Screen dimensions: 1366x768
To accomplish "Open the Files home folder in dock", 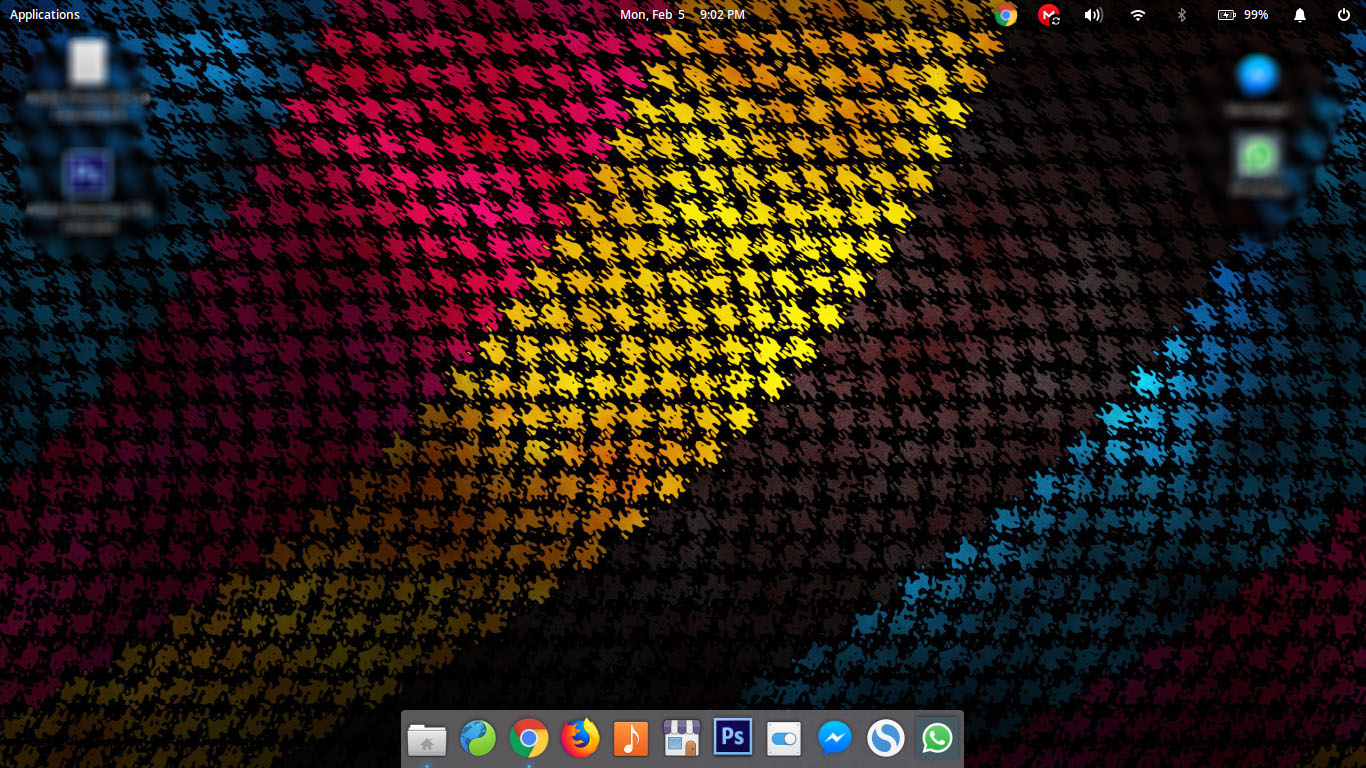I will [427, 740].
